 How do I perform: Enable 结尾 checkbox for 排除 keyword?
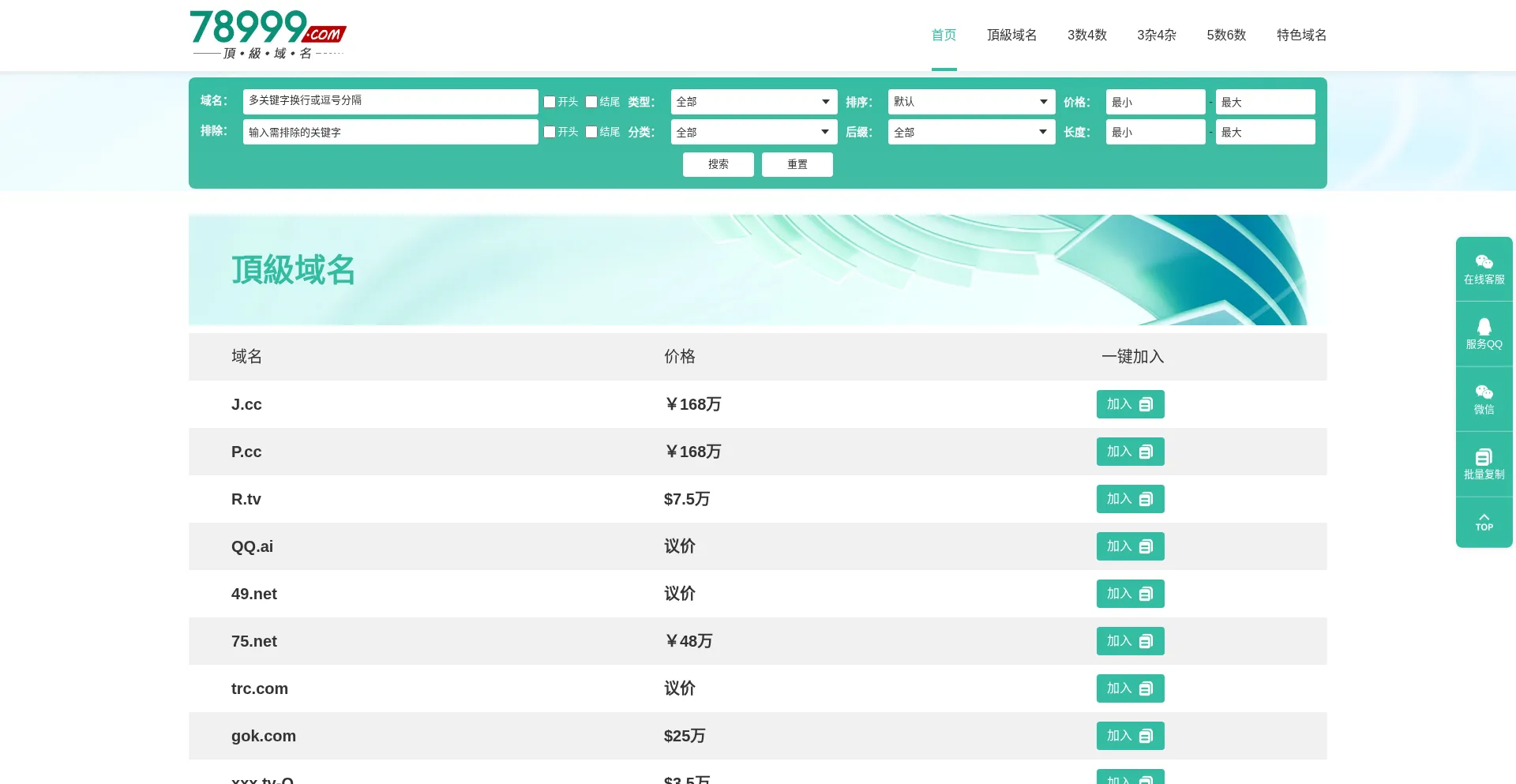(591, 132)
